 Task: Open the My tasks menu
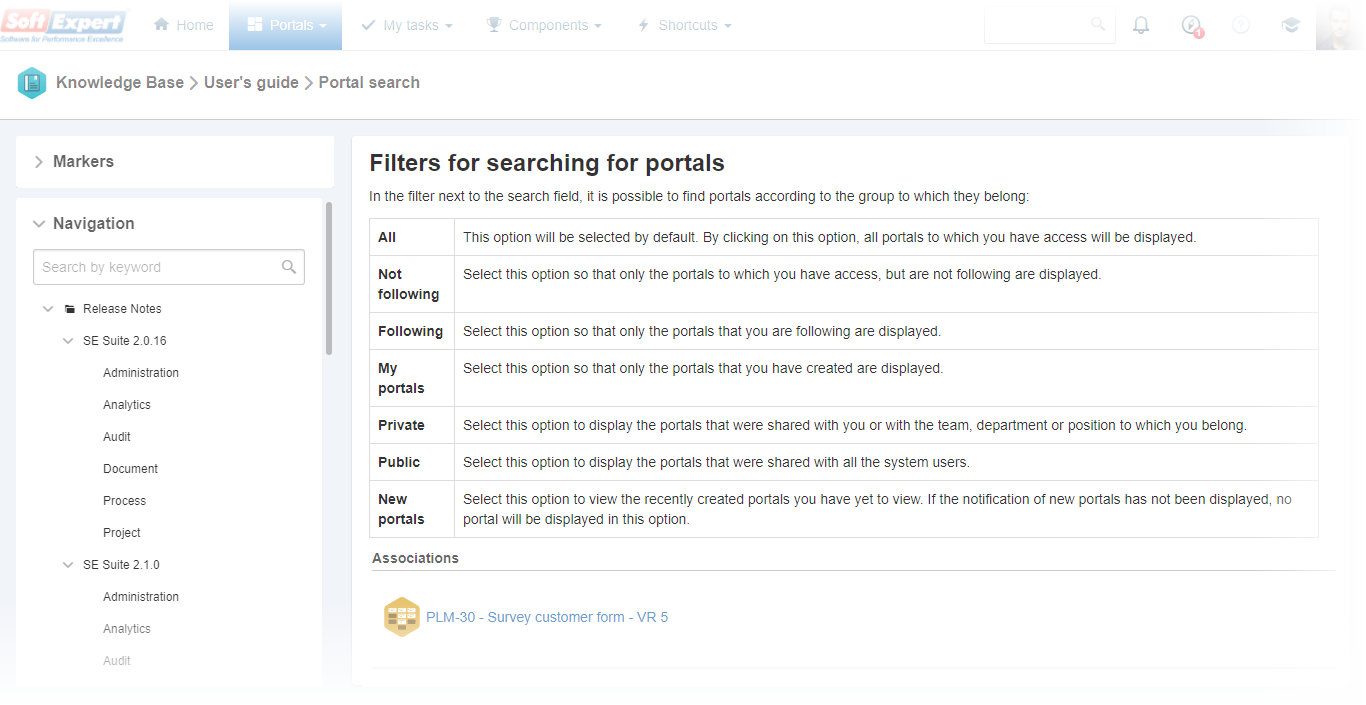pos(407,25)
